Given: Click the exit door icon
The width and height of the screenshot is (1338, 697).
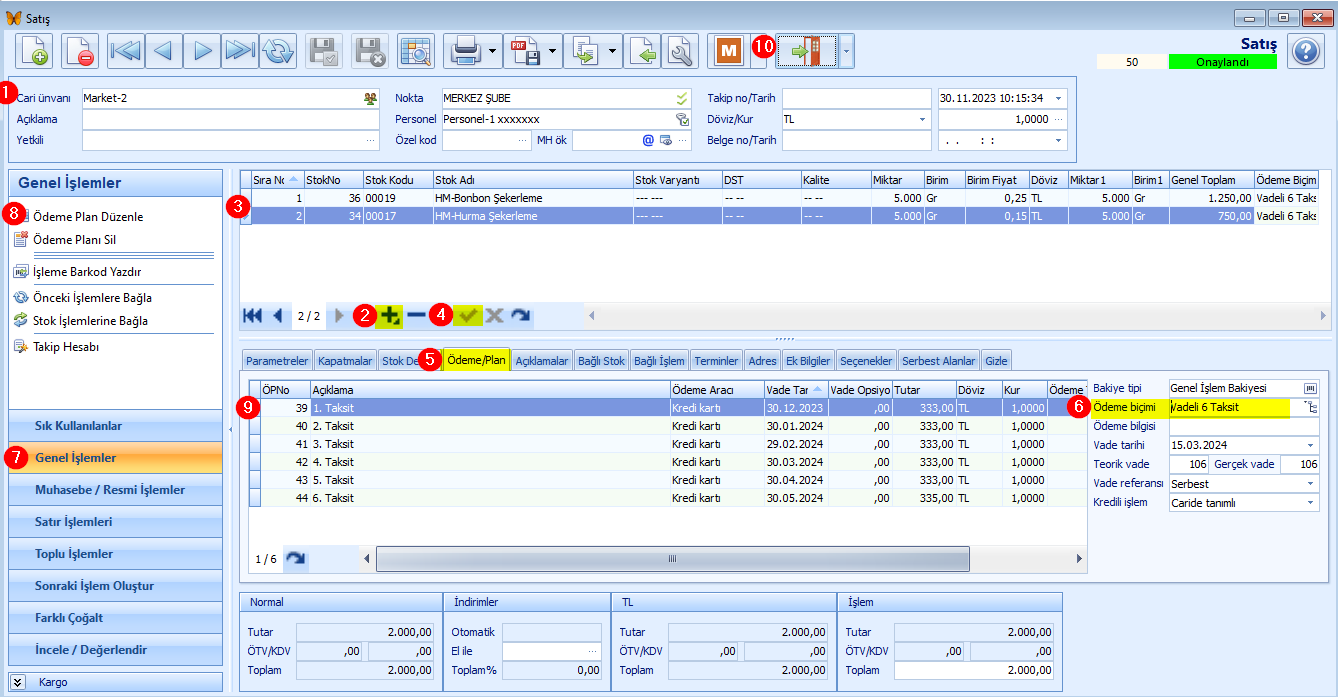Looking at the screenshot, I should (x=806, y=50).
